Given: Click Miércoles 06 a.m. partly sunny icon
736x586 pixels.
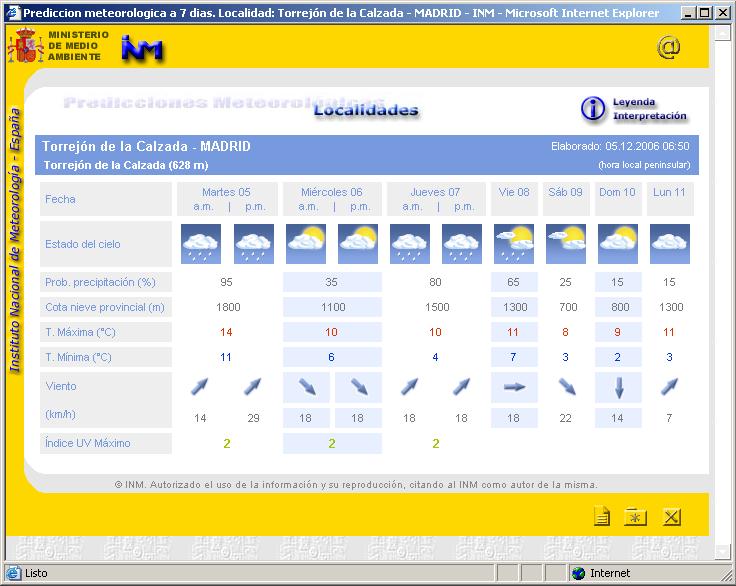Looking at the screenshot, I should 305,243.
